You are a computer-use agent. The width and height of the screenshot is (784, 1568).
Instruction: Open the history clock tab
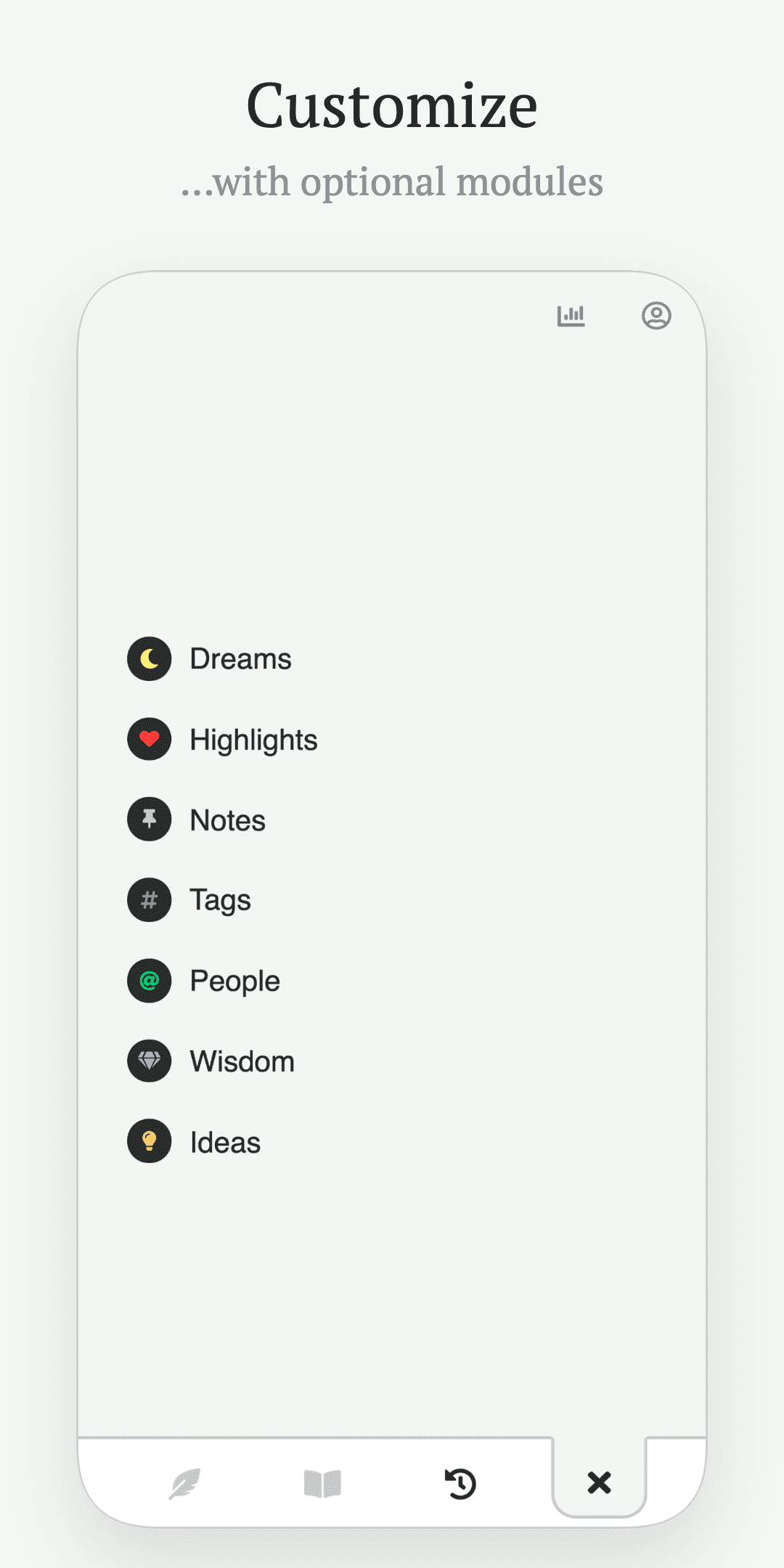point(460,1483)
